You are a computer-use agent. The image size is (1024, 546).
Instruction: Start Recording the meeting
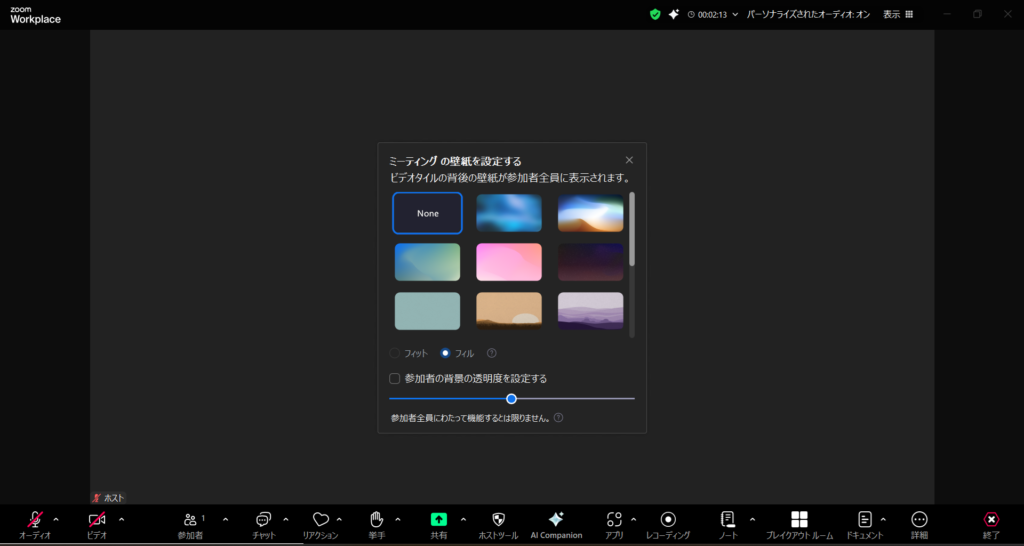tap(668, 520)
